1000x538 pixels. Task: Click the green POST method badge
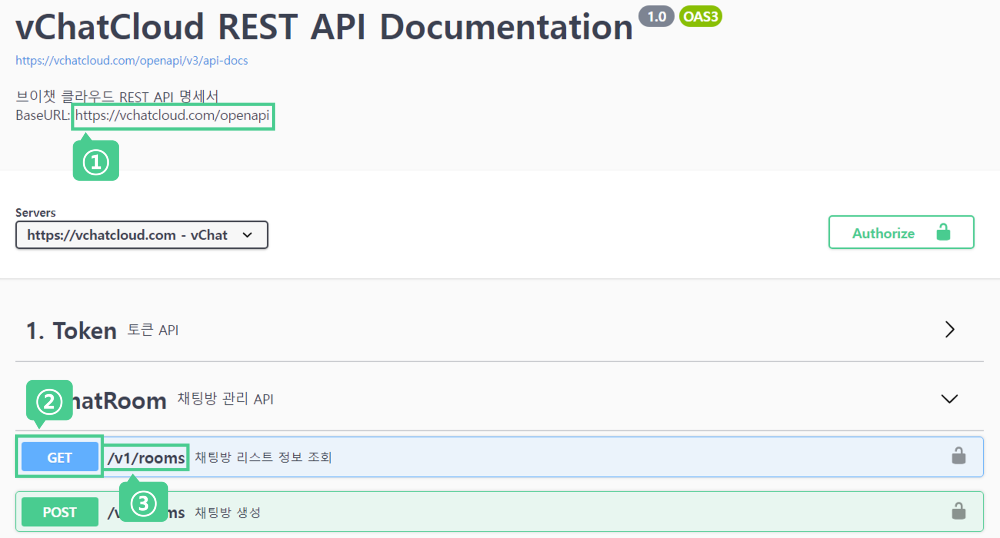pos(60,512)
